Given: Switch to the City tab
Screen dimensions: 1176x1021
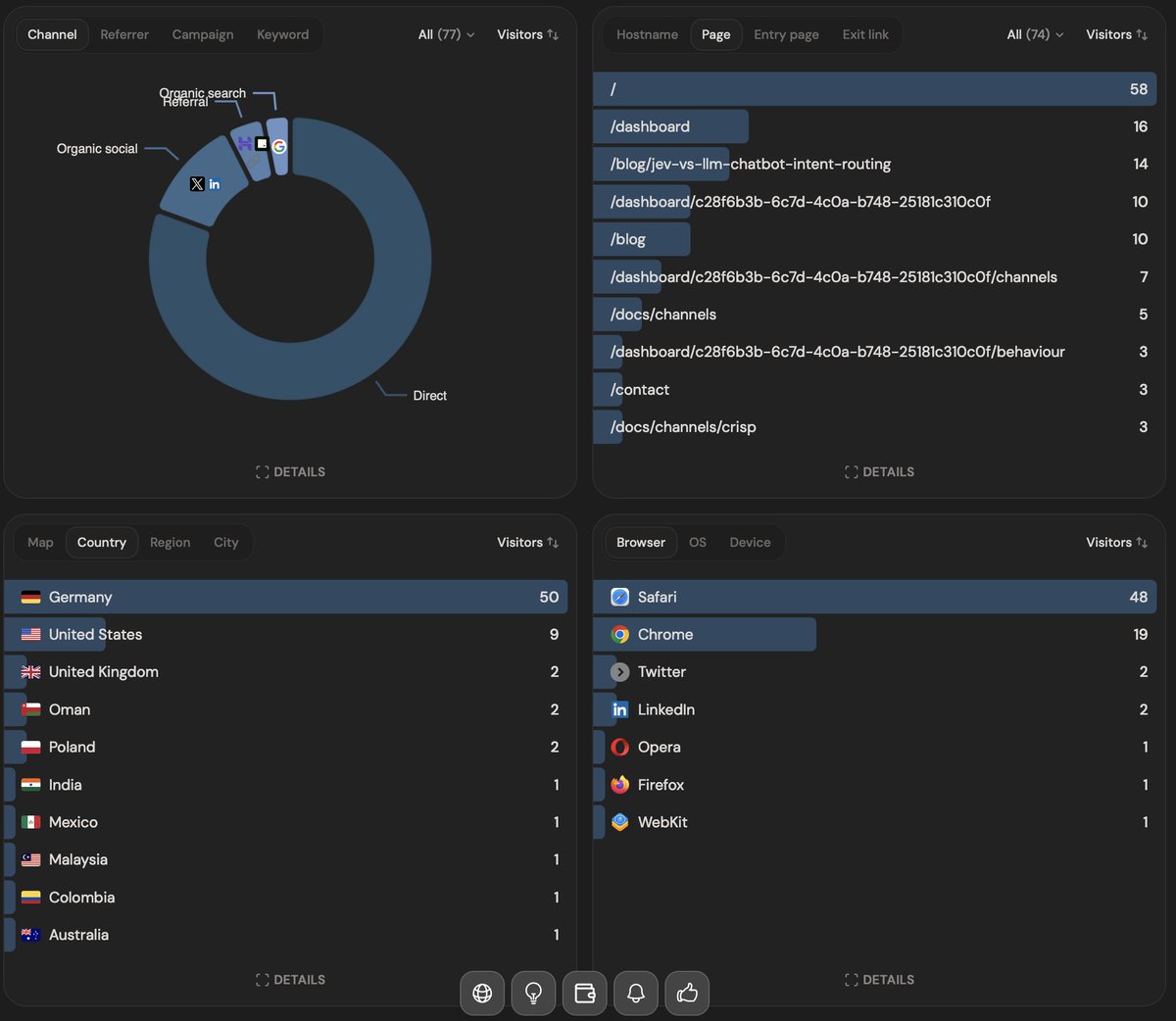Looking at the screenshot, I should coord(226,542).
